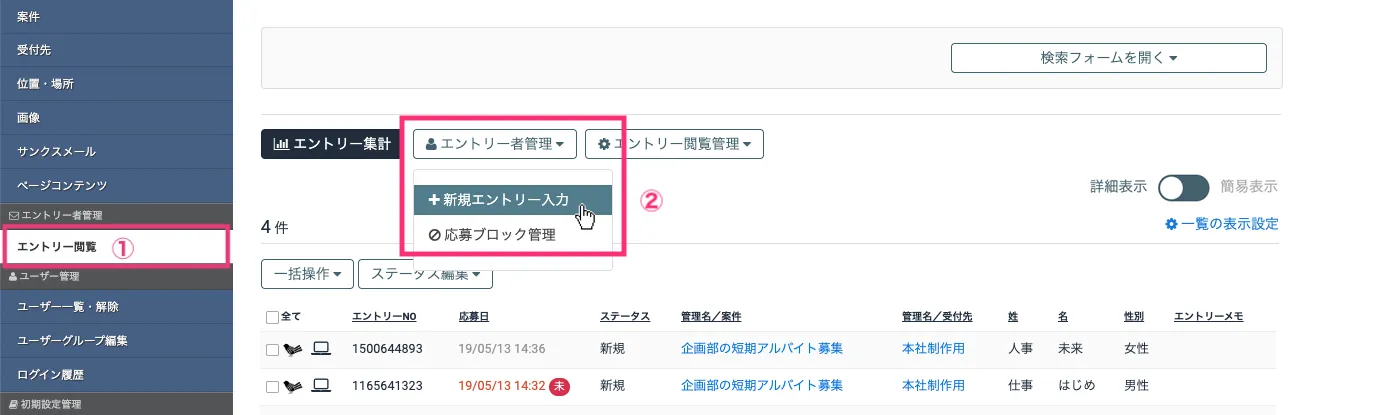
Task: Open the 一括操作 dropdown
Action: point(307,273)
